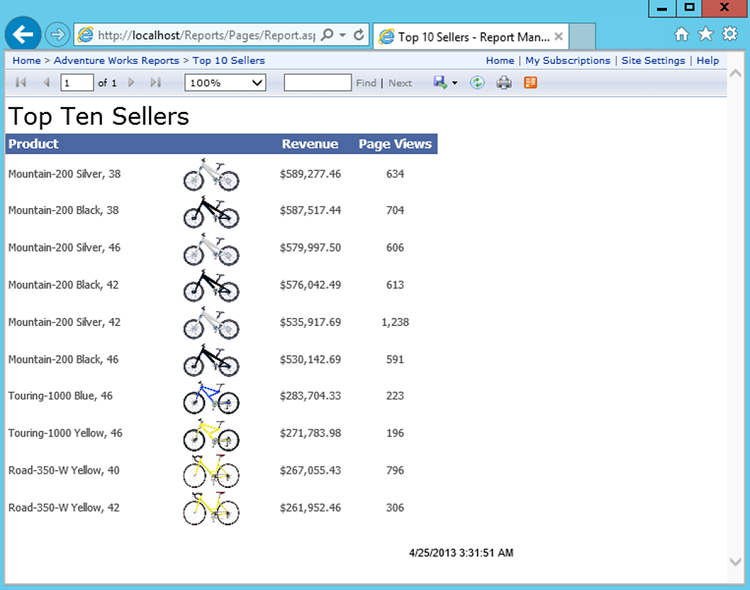Viewport: 750px width, 590px height.
Task: Click the Mountain-200 Black, 38 bike image
Action: [x=211, y=212]
